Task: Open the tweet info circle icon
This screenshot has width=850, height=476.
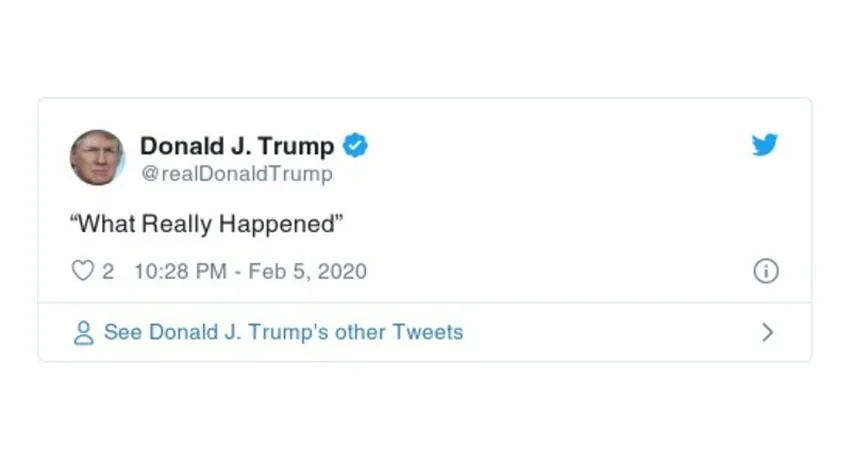Action: (x=765, y=271)
